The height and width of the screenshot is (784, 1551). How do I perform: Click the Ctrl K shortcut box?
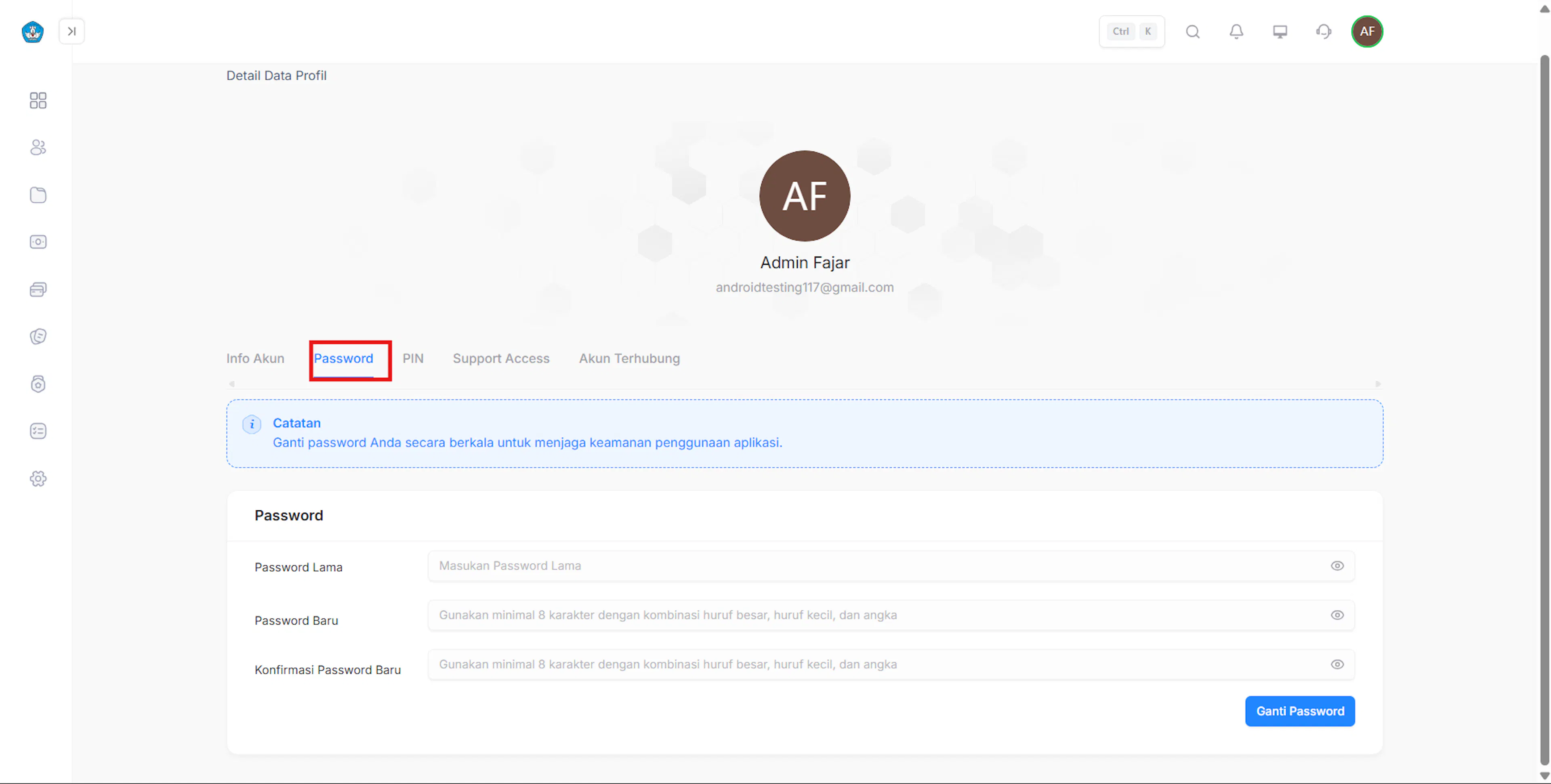tap(1131, 31)
